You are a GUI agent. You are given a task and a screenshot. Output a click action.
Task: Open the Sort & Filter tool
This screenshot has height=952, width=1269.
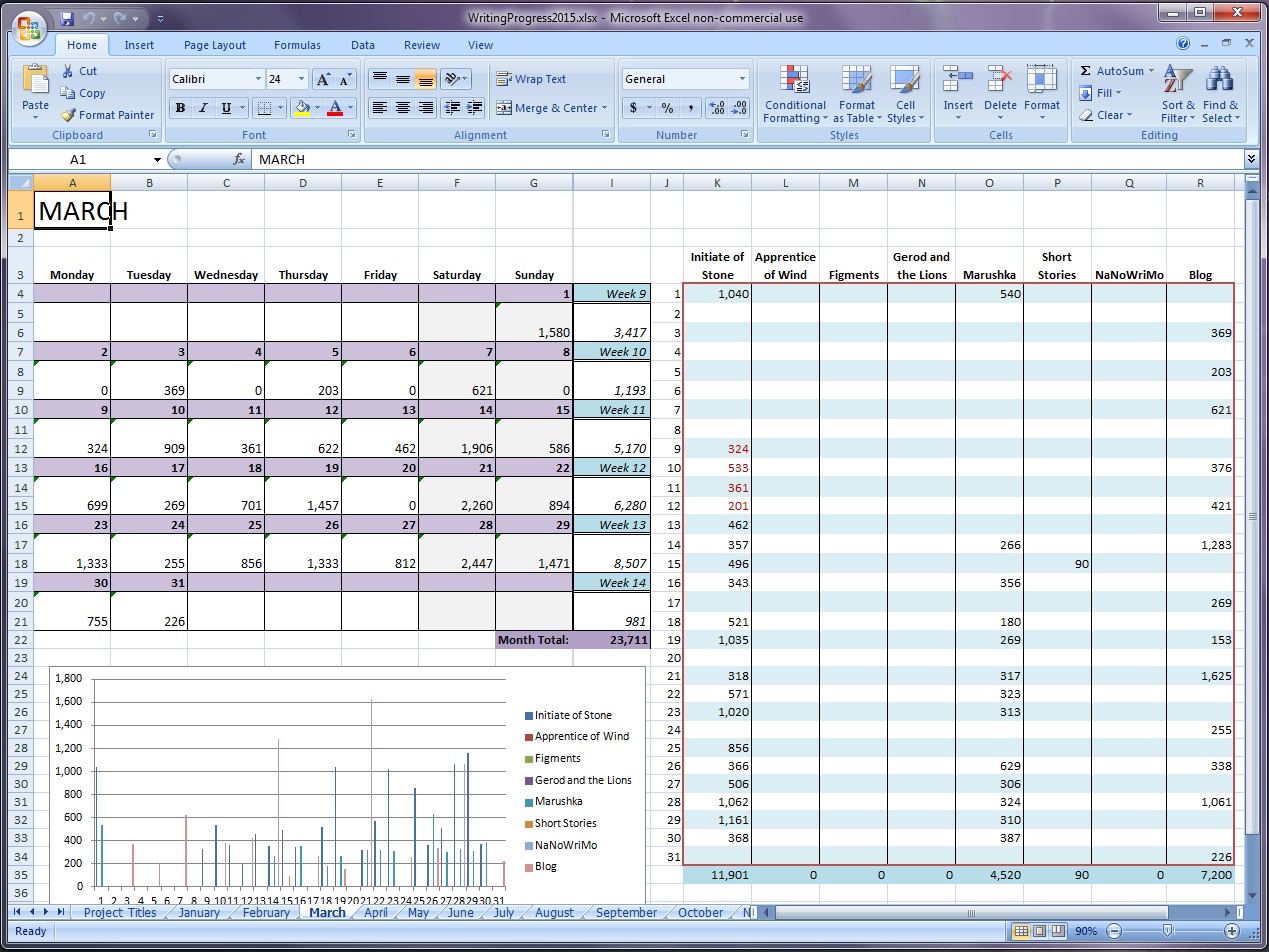click(1178, 82)
